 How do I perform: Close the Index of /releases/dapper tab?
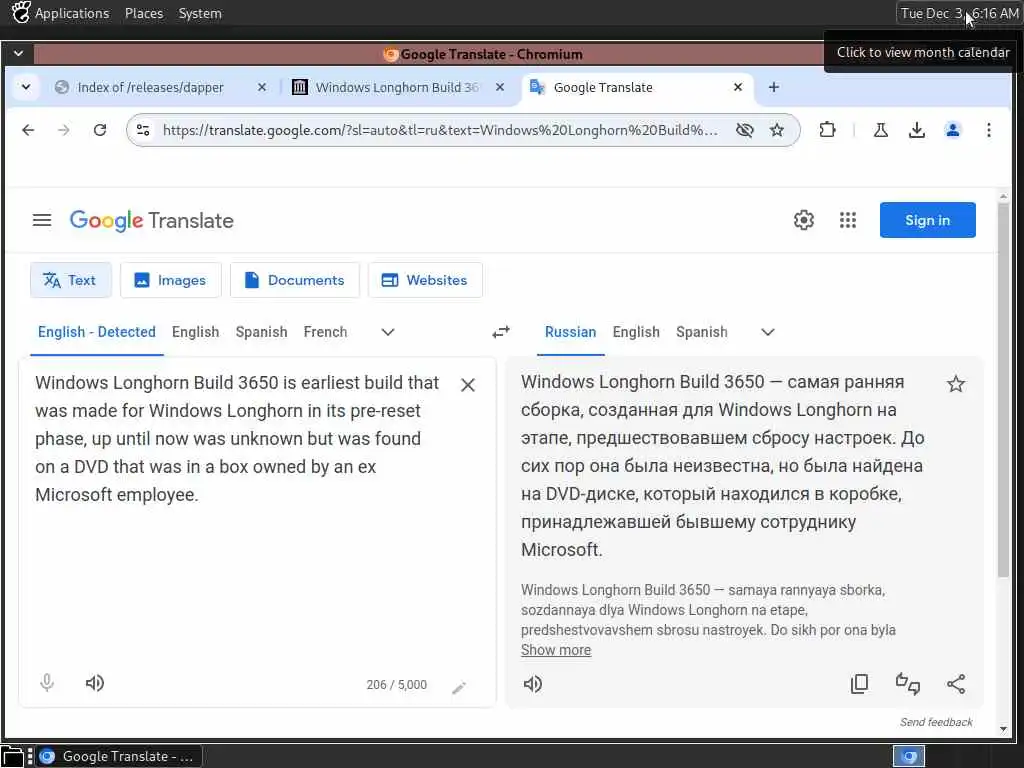[262, 87]
